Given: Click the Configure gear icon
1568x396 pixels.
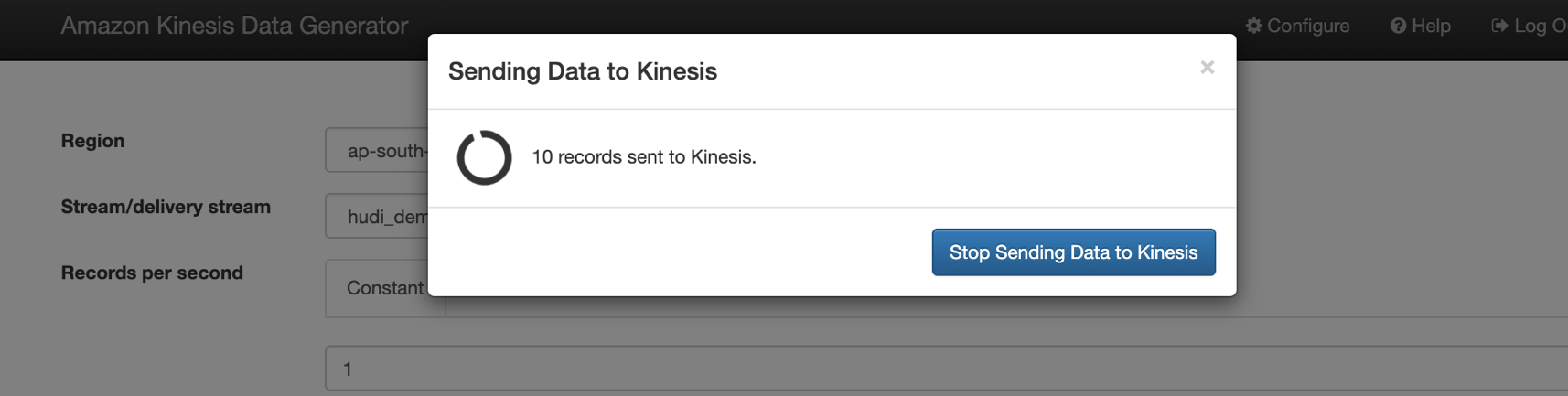Looking at the screenshot, I should tap(1253, 26).
